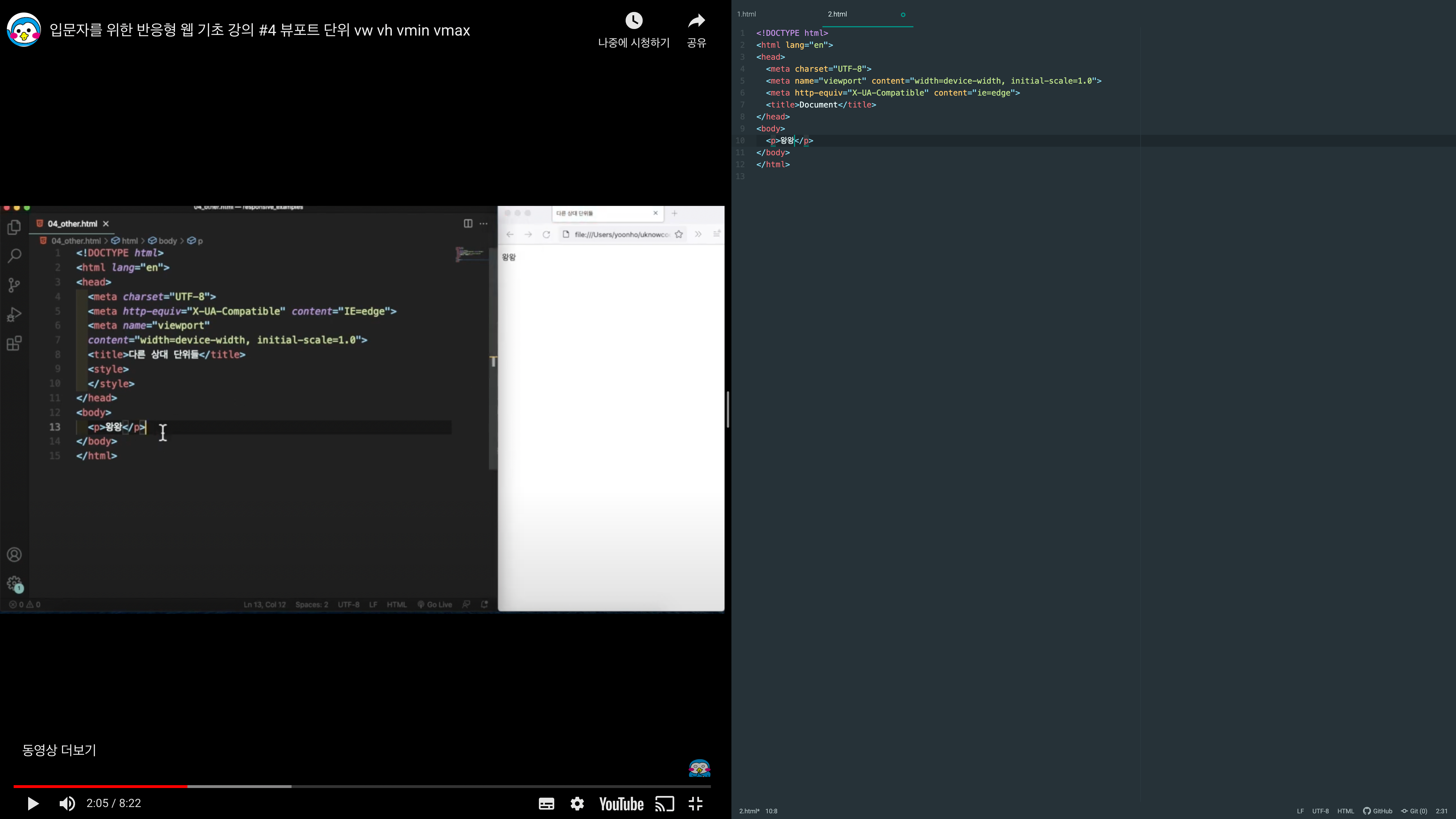Cast video to another device
The width and height of the screenshot is (1456, 819).
point(665,804)
